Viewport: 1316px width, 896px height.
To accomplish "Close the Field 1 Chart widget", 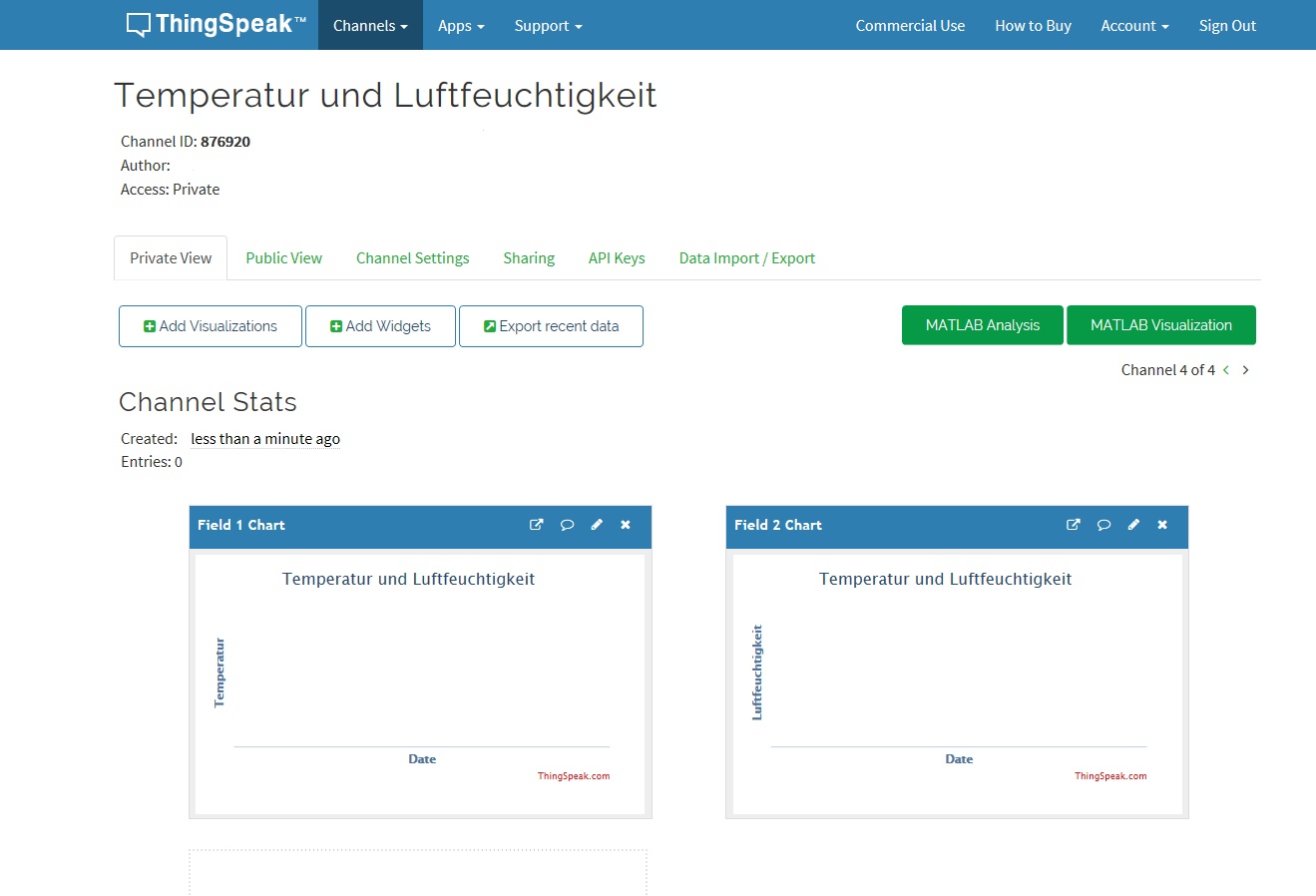I will (x=626, y=525).
